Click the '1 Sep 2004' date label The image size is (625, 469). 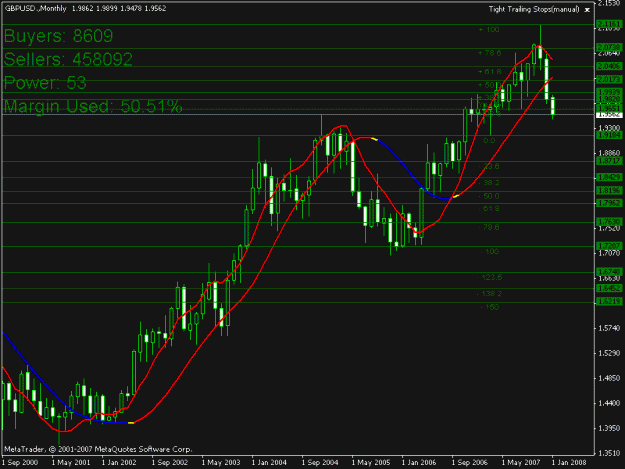[x=320, y=463]
